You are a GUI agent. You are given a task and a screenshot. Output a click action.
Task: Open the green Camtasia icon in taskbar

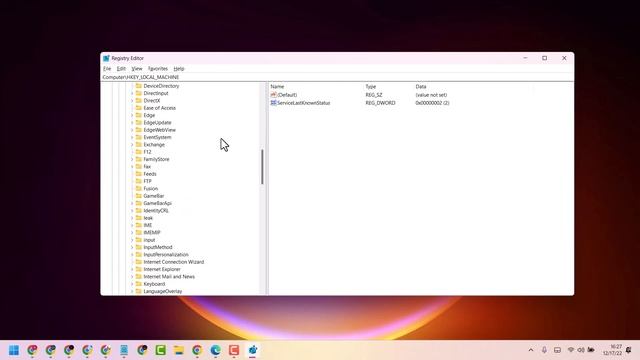pos(160,350)
